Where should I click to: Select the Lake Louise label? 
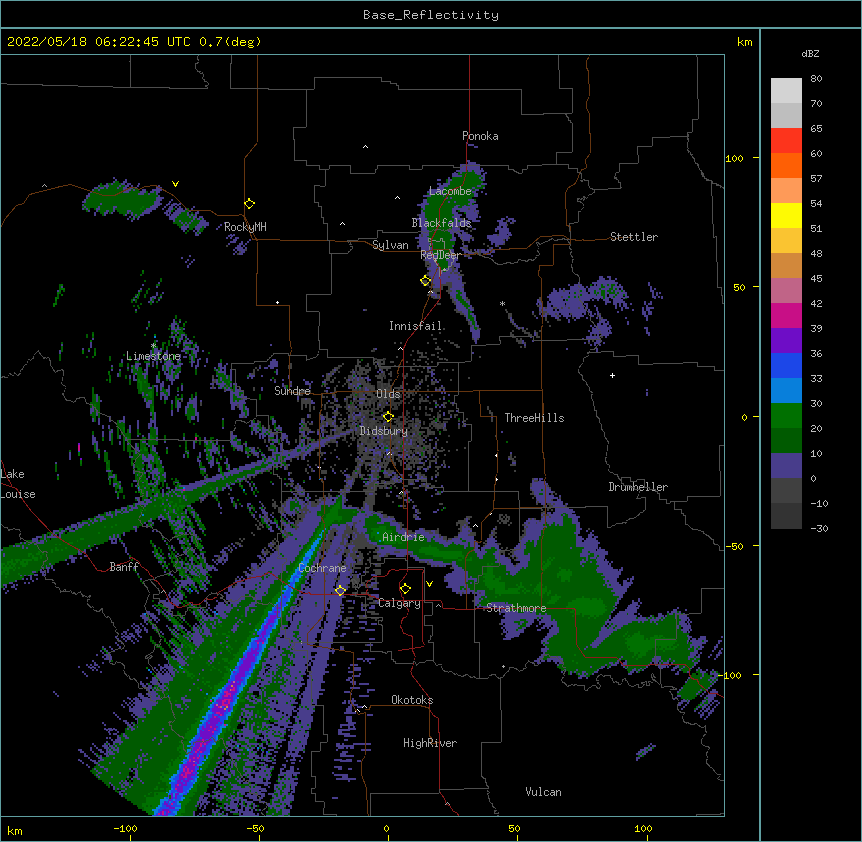(18, 484)
